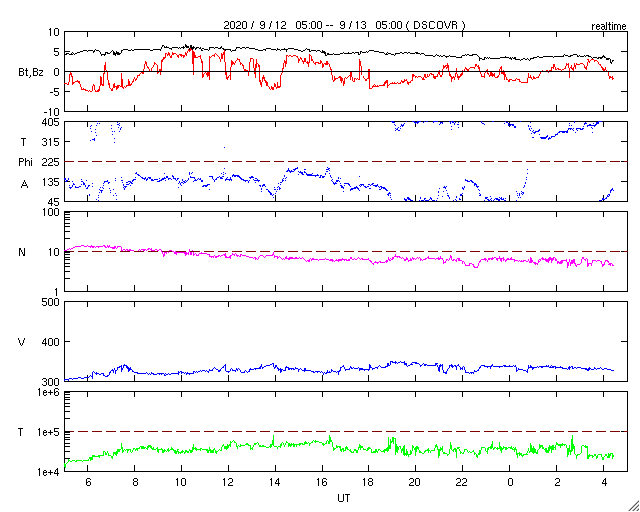Click the '300' velocity tick label
Screen dimensions: 640x512
[51, 382]
